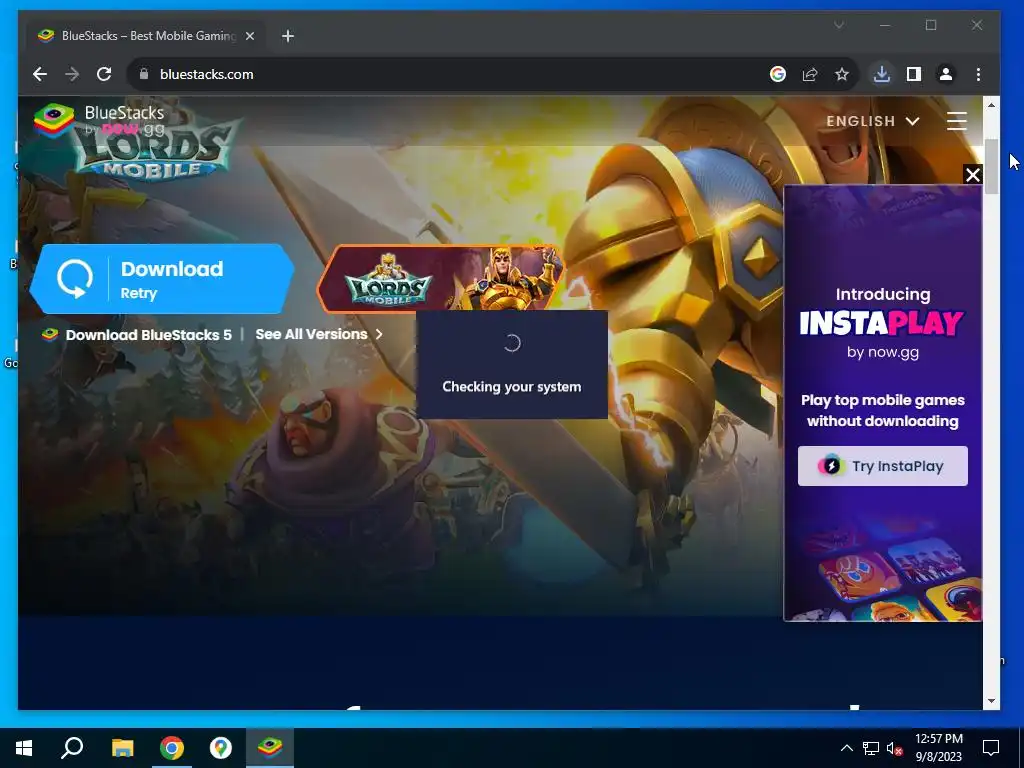The width and height of the screenshot is (1024, 768).
Task: Click the browser forward arrow
Action: (x=72, y=74)
